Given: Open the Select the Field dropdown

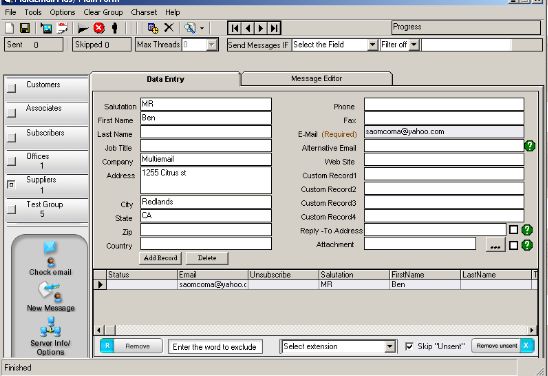Looking at the screenshot, I should pyautogui.click(x=372, y=45).
